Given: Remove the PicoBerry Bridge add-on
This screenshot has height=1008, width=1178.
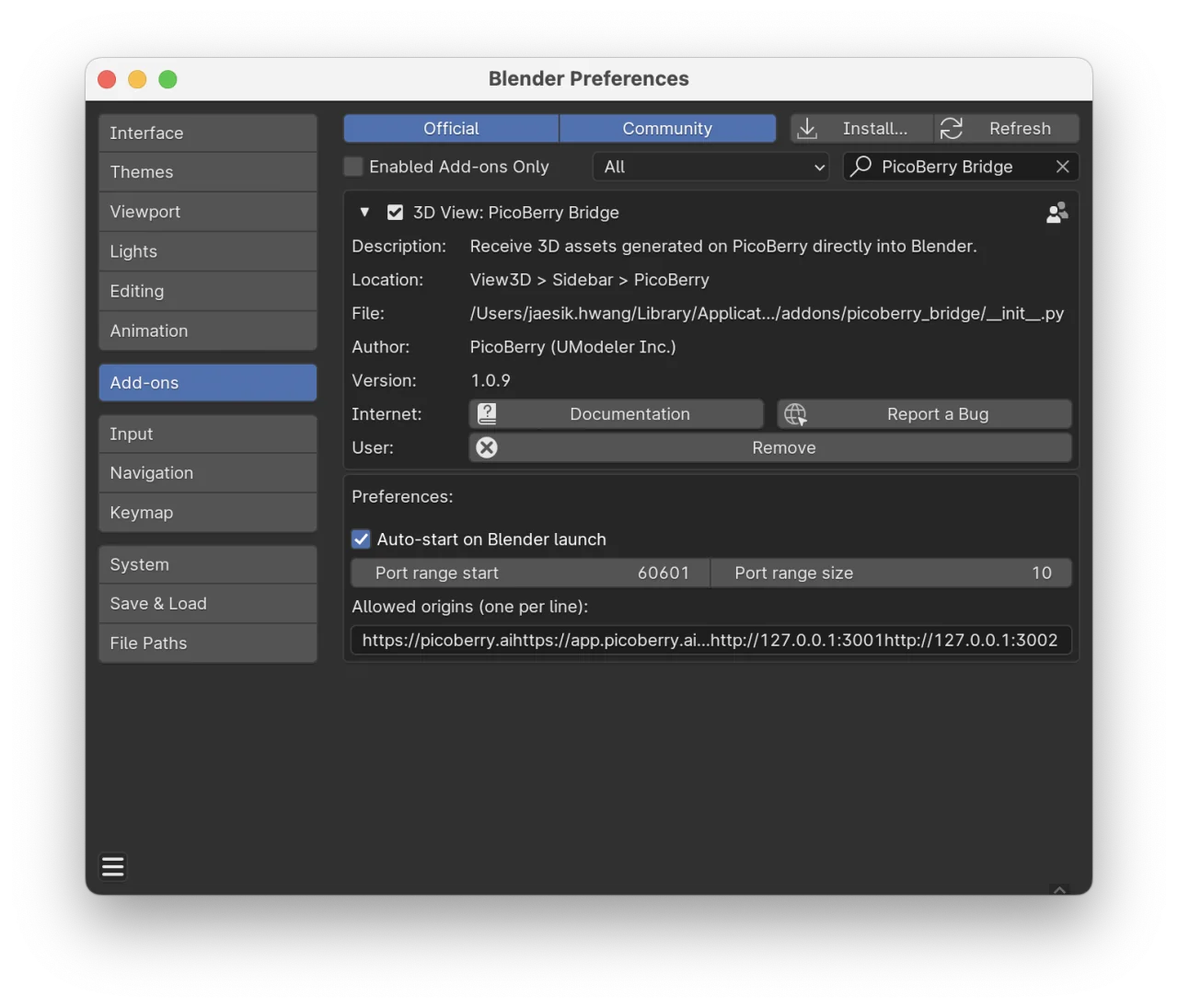Looking at the screenshot, I should click(x=771, y=447).
